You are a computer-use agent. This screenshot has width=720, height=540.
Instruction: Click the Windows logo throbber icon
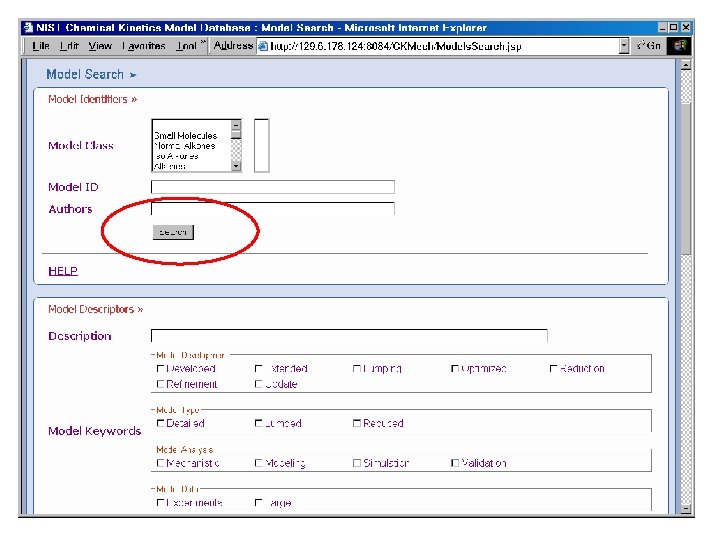tap(679, 46)
